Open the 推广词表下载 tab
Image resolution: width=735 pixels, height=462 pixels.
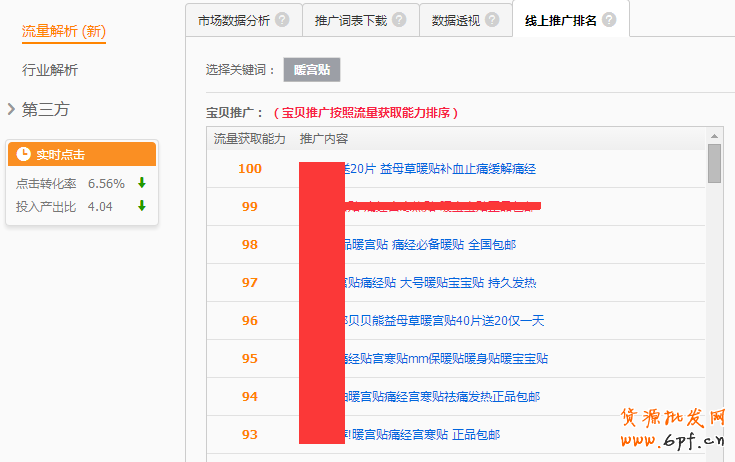pyautogui.click(x=346, y=20)
